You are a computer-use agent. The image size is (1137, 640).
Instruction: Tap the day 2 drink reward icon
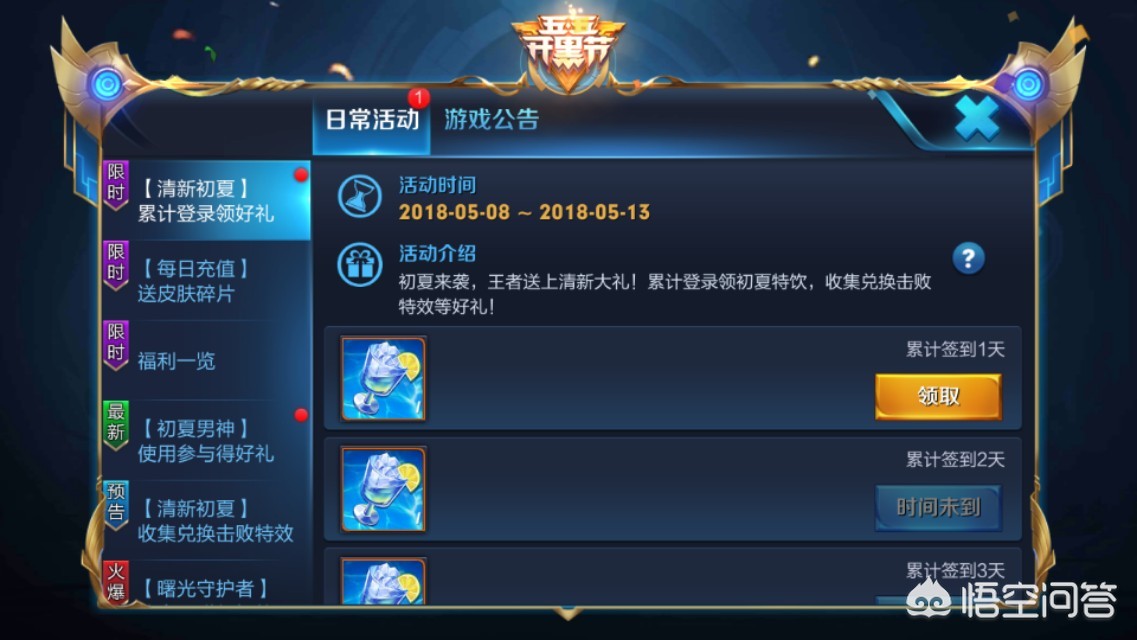(384, 489)
